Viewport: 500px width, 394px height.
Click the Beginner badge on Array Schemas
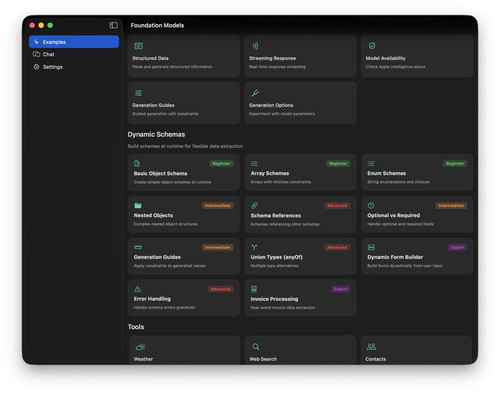[338, 164]
